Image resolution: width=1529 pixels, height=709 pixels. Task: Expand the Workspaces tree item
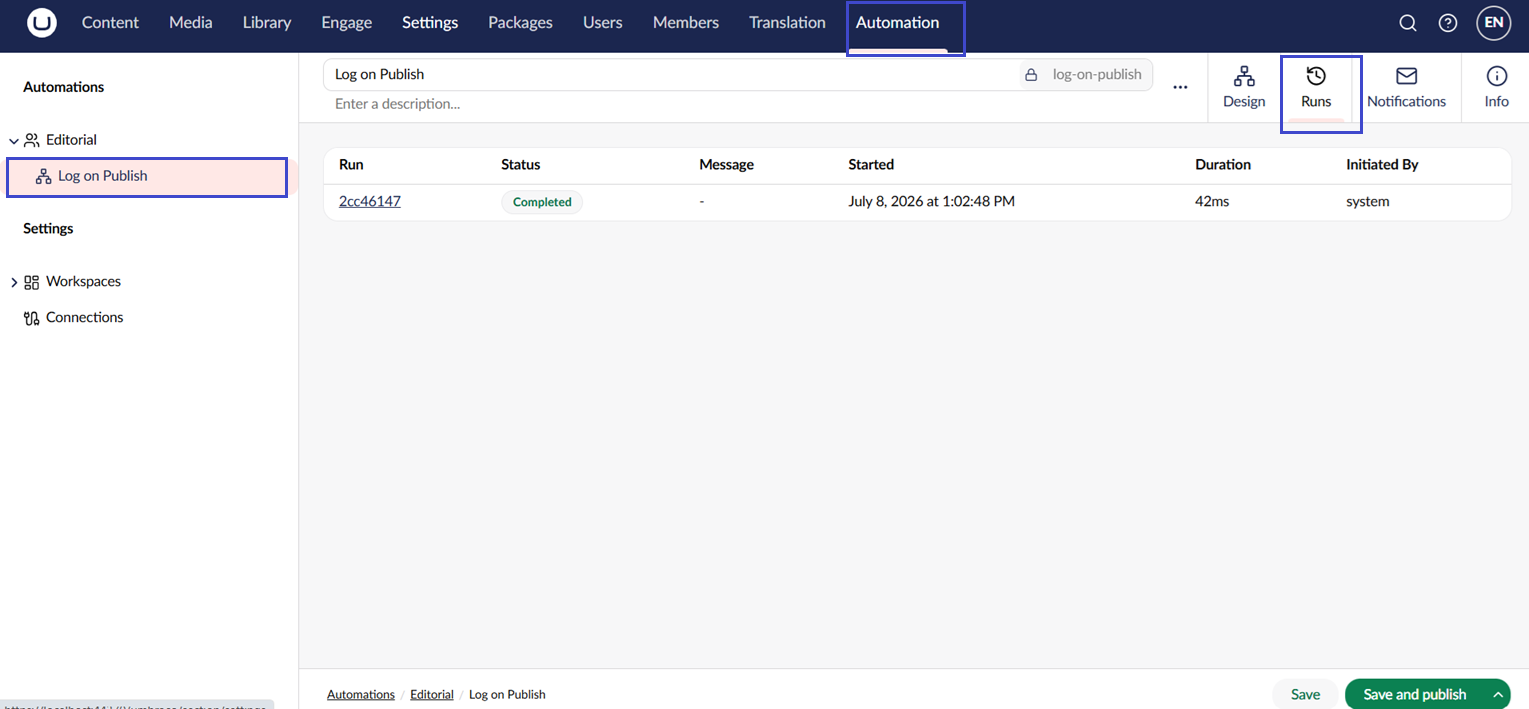click(x=14, y=283)
